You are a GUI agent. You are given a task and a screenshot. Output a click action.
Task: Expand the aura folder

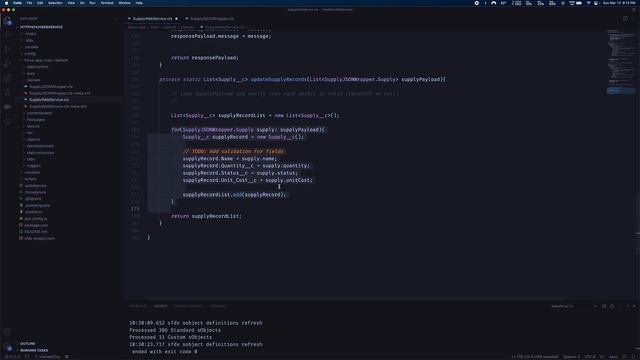(x=31, y=73)
